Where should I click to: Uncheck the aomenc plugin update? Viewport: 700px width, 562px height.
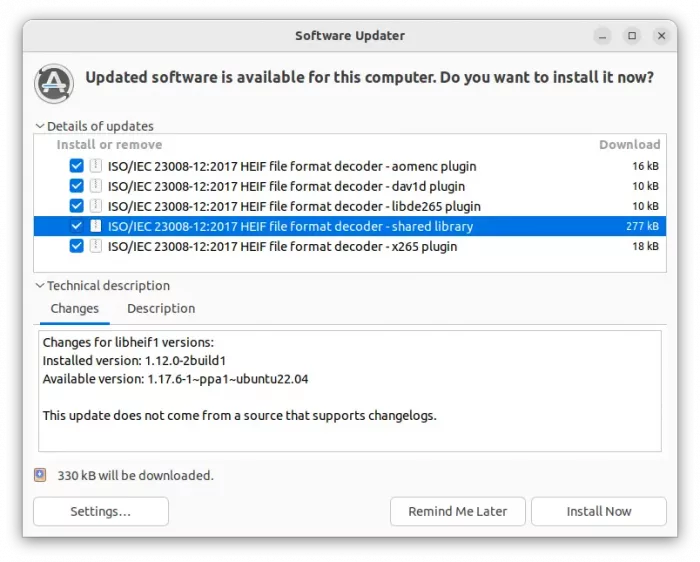point(77,166)
